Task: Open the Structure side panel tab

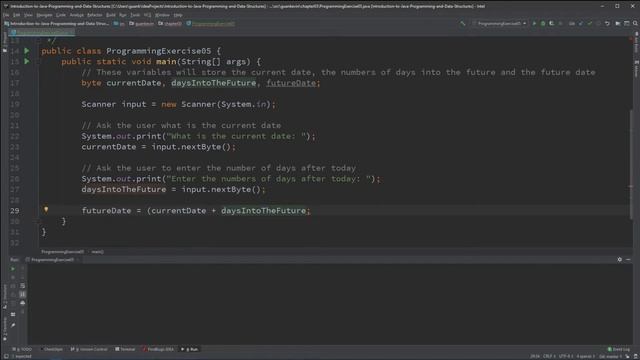Action: click(4, 297)
